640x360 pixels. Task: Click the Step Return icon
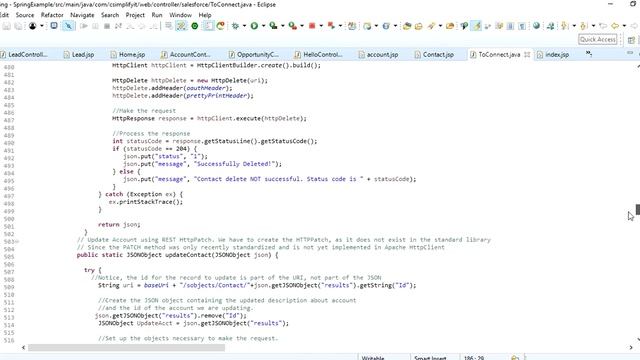pyautogui.click(x=153, y=26)
